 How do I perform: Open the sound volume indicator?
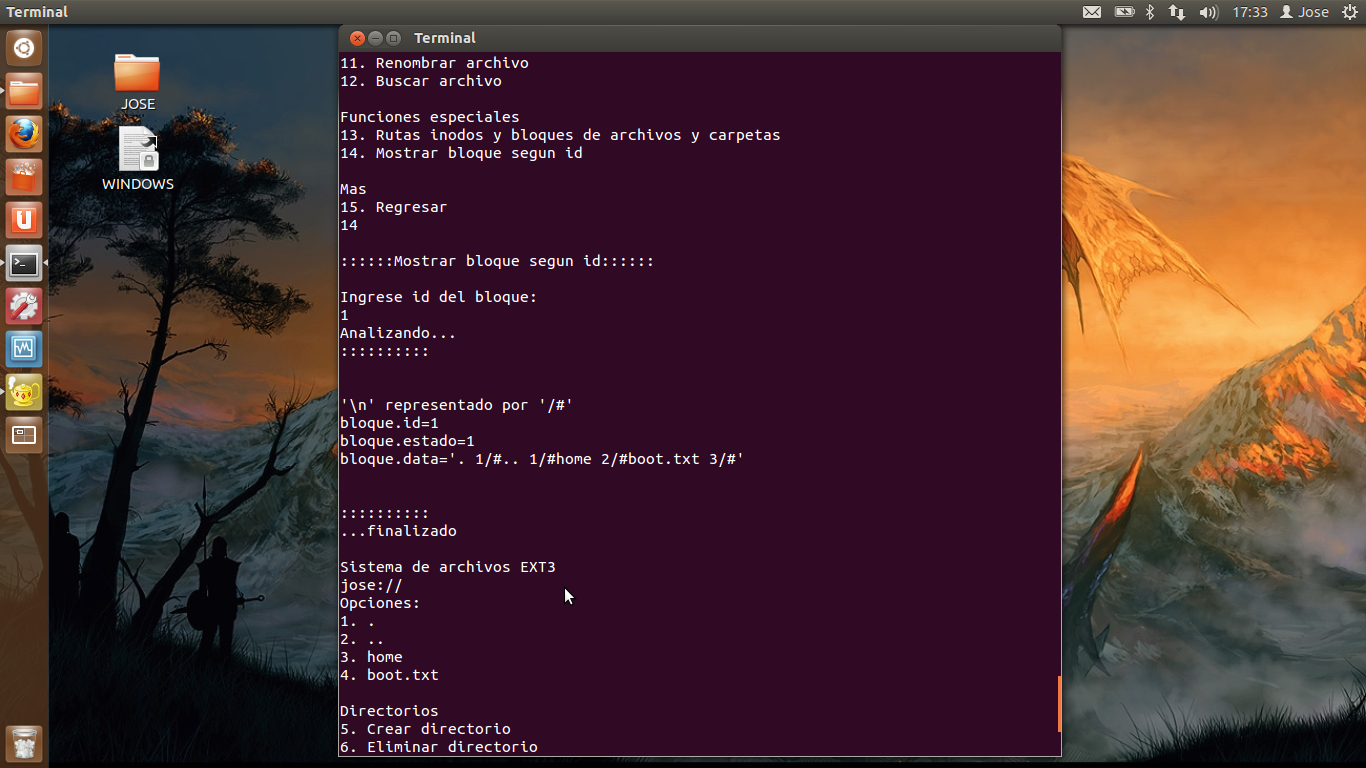tap(1208, 12)
